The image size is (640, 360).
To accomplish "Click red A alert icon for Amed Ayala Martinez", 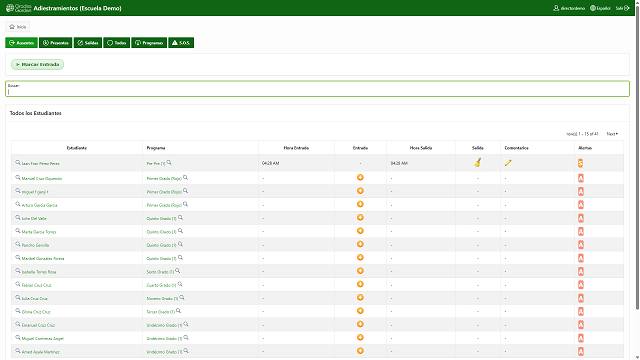I will (581, 351).
